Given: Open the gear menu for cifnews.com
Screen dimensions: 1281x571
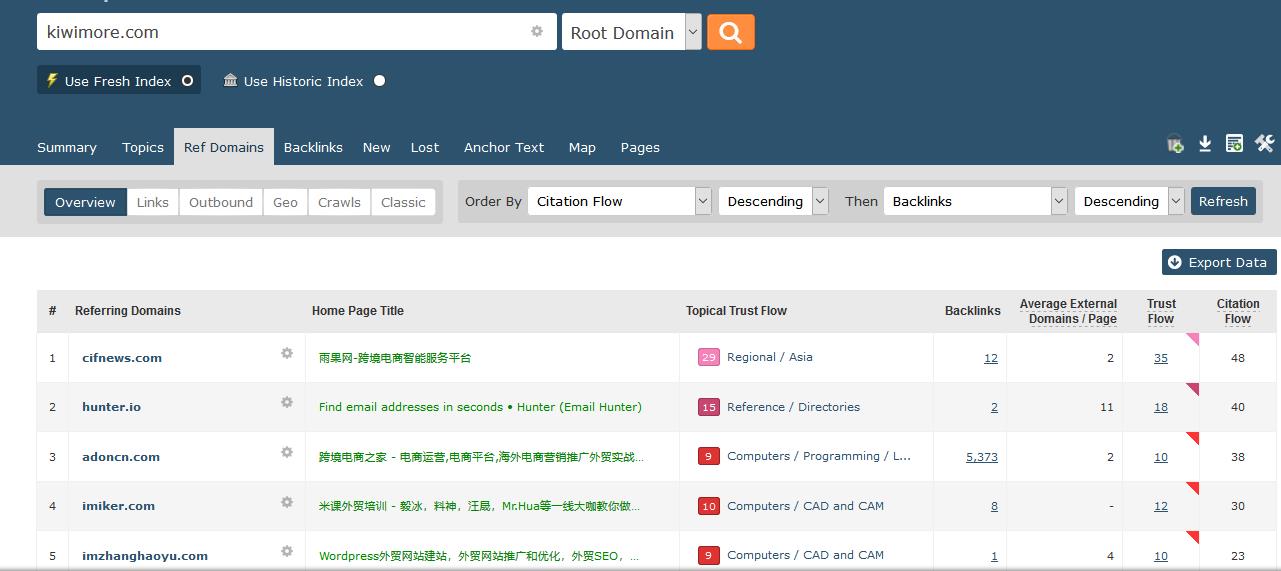Looking at the screenshot, I should coord(287,353).
